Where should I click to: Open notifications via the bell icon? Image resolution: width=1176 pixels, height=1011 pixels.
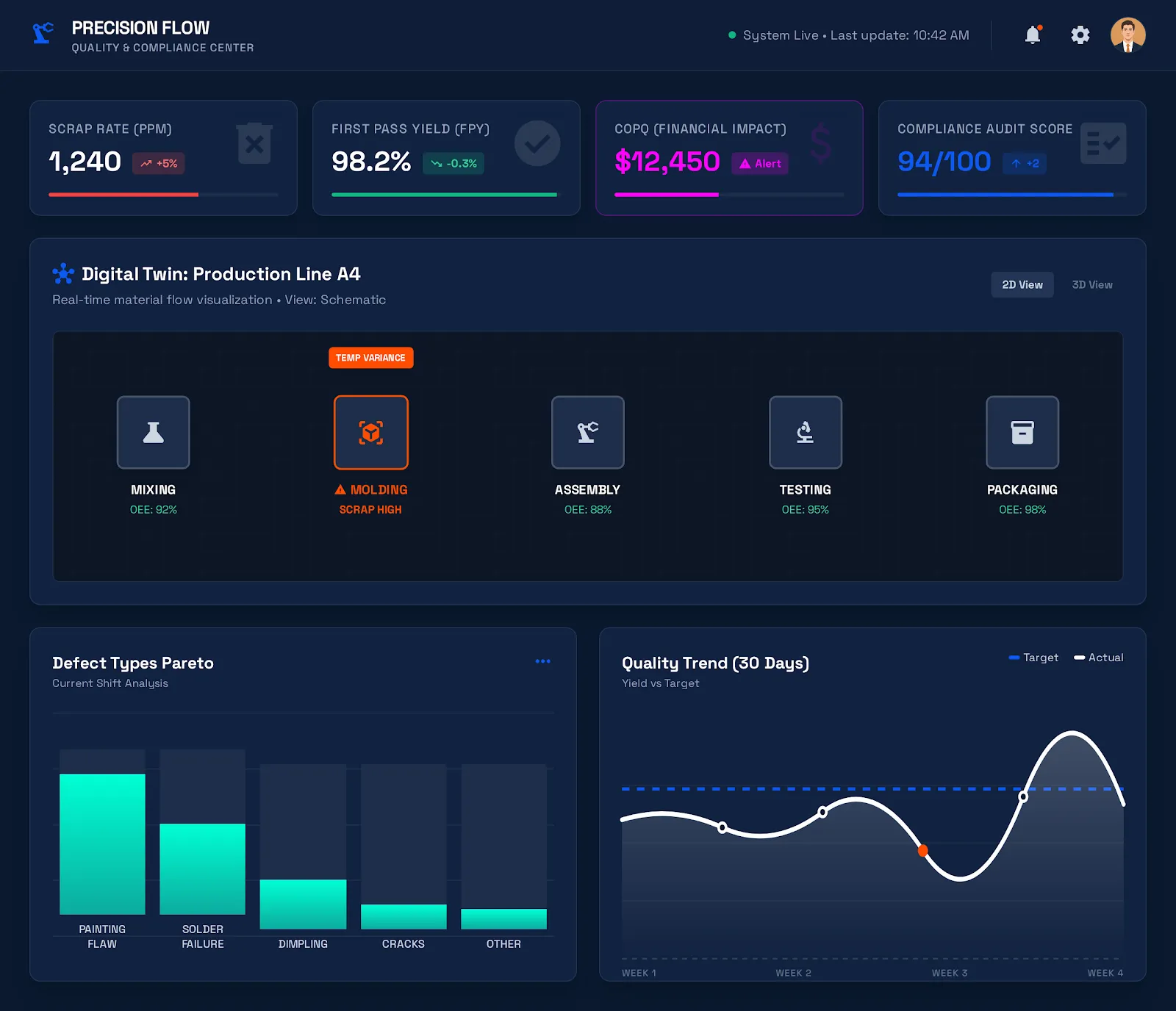click(x=1033, y=35)
